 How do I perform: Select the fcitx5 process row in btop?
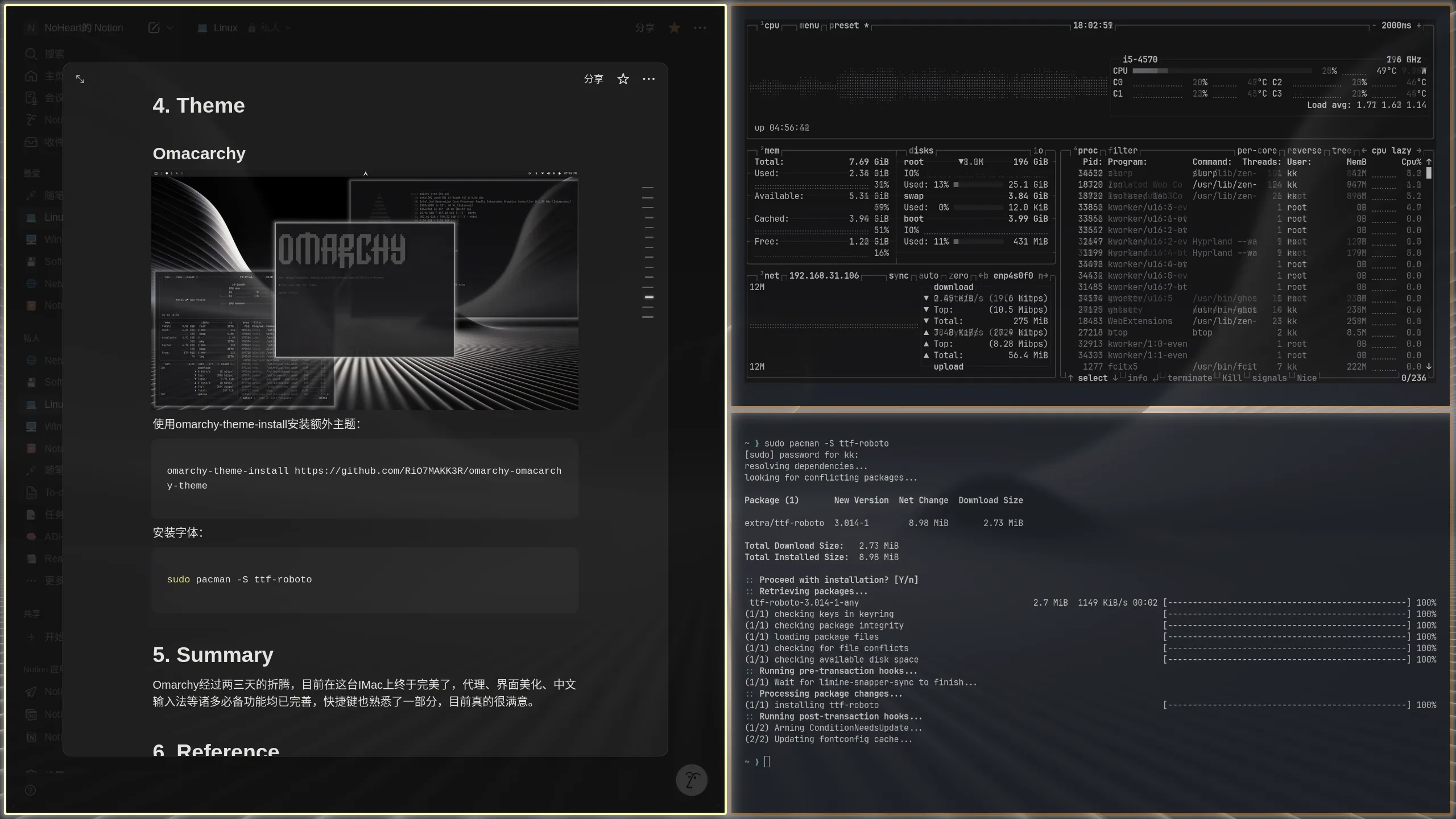tap(1251, 367)
